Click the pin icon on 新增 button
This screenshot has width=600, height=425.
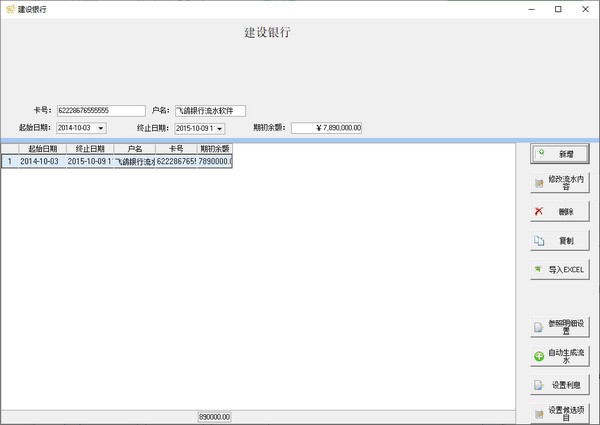[541, 153]
